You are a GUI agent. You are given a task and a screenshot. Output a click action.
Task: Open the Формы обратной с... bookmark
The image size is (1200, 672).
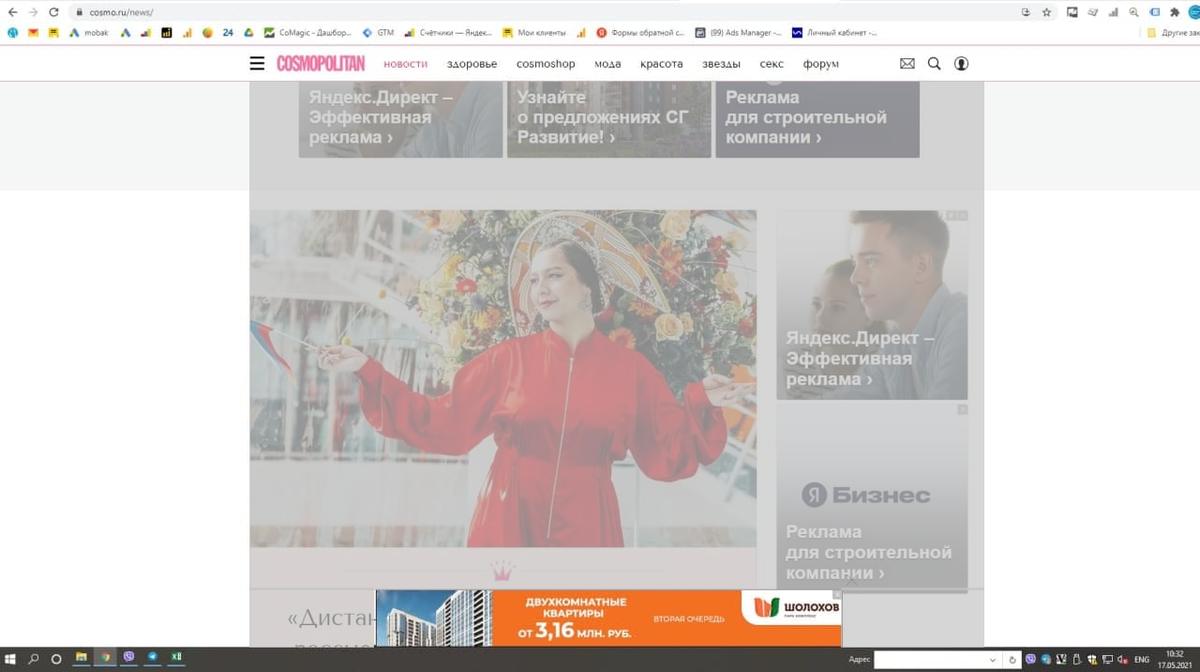(x=640, y=33)
